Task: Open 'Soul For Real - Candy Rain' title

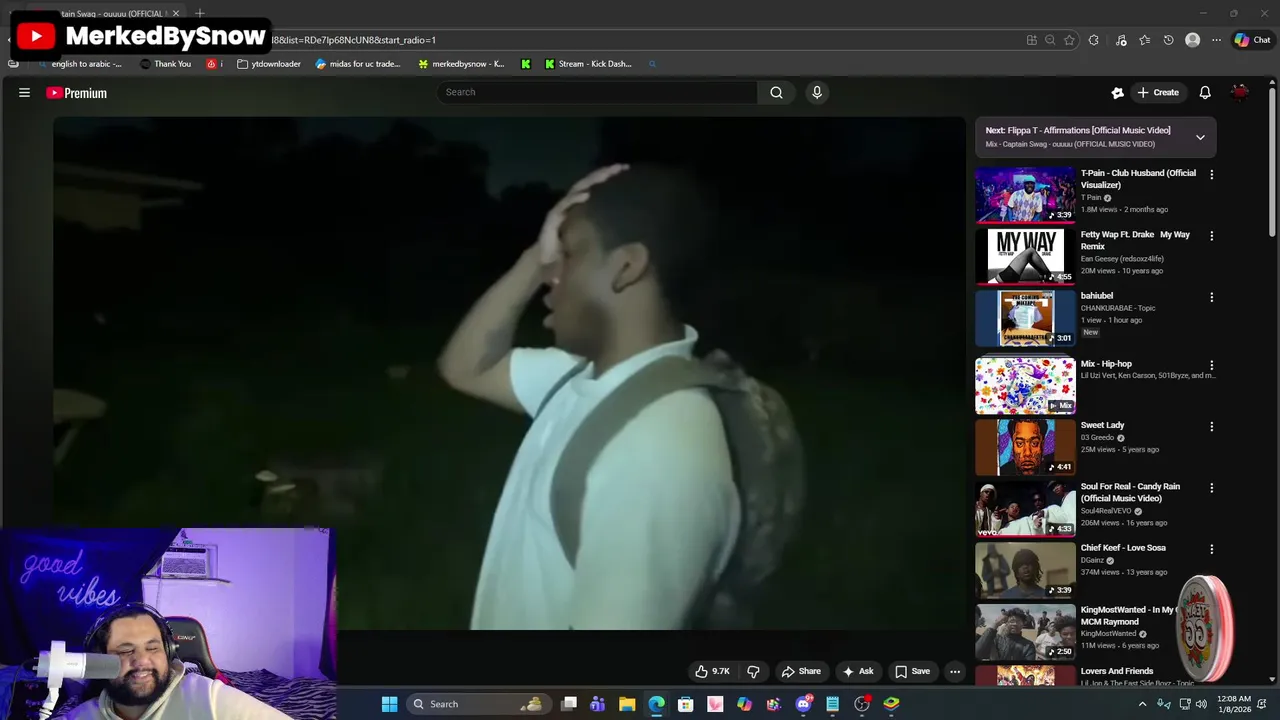Action: (x=1130, y=492)
